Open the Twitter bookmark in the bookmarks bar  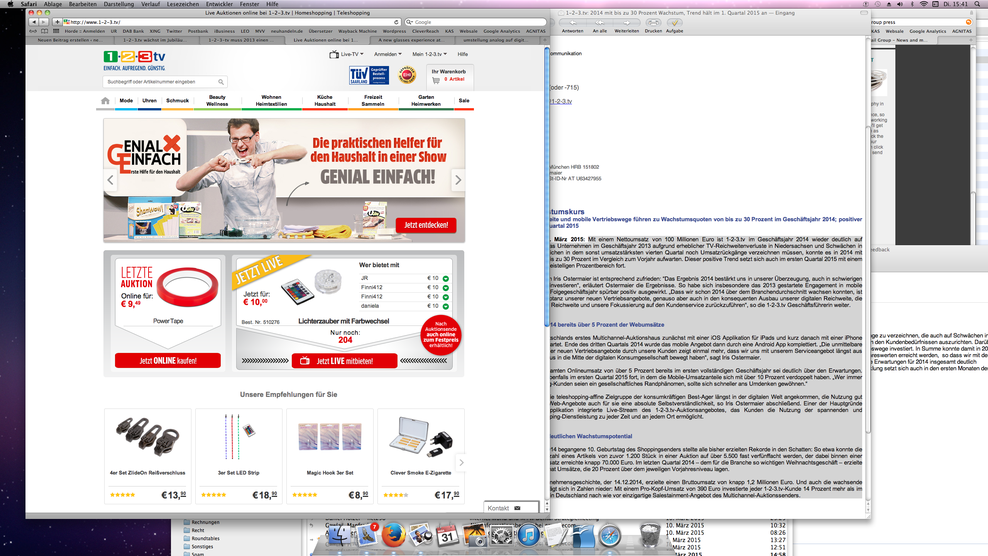coord(174,31)
